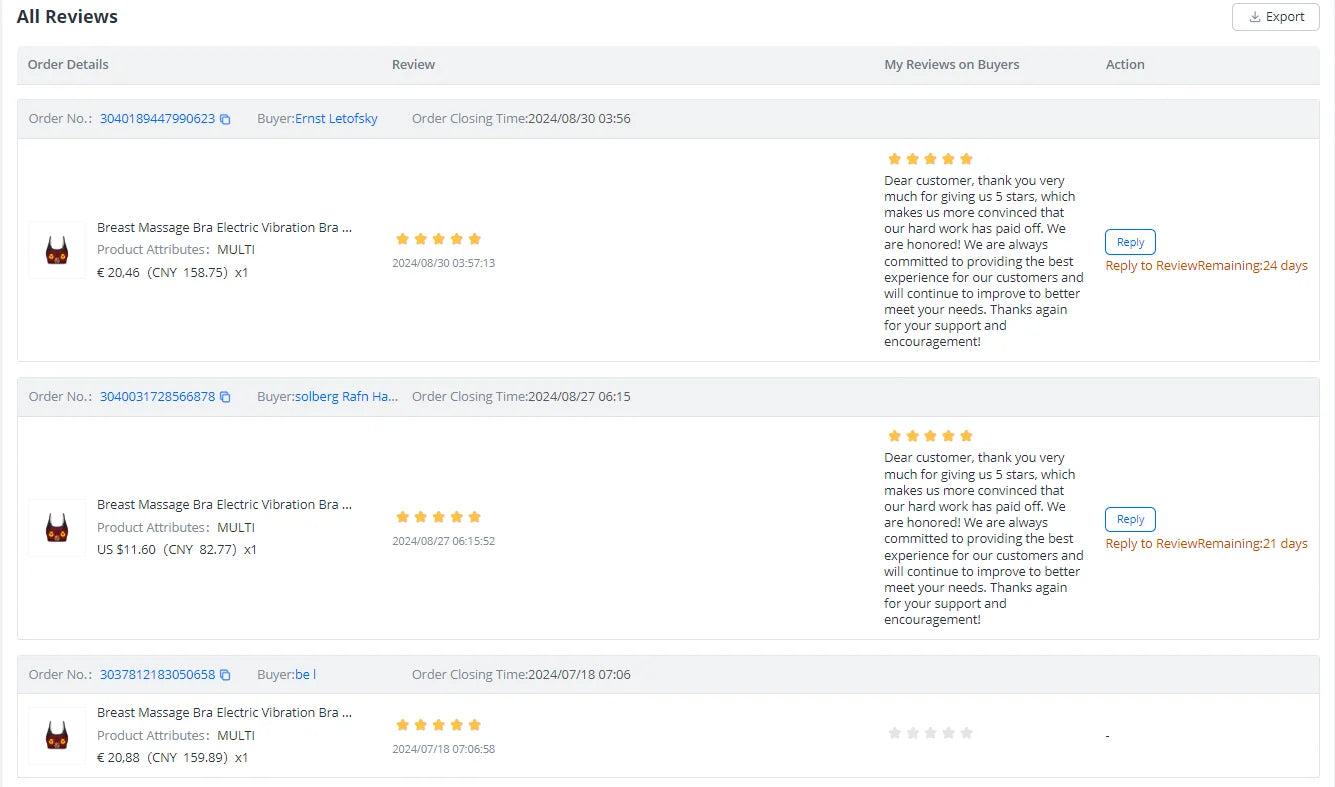
Task: Click the Review column header
Action: [413, 65]
